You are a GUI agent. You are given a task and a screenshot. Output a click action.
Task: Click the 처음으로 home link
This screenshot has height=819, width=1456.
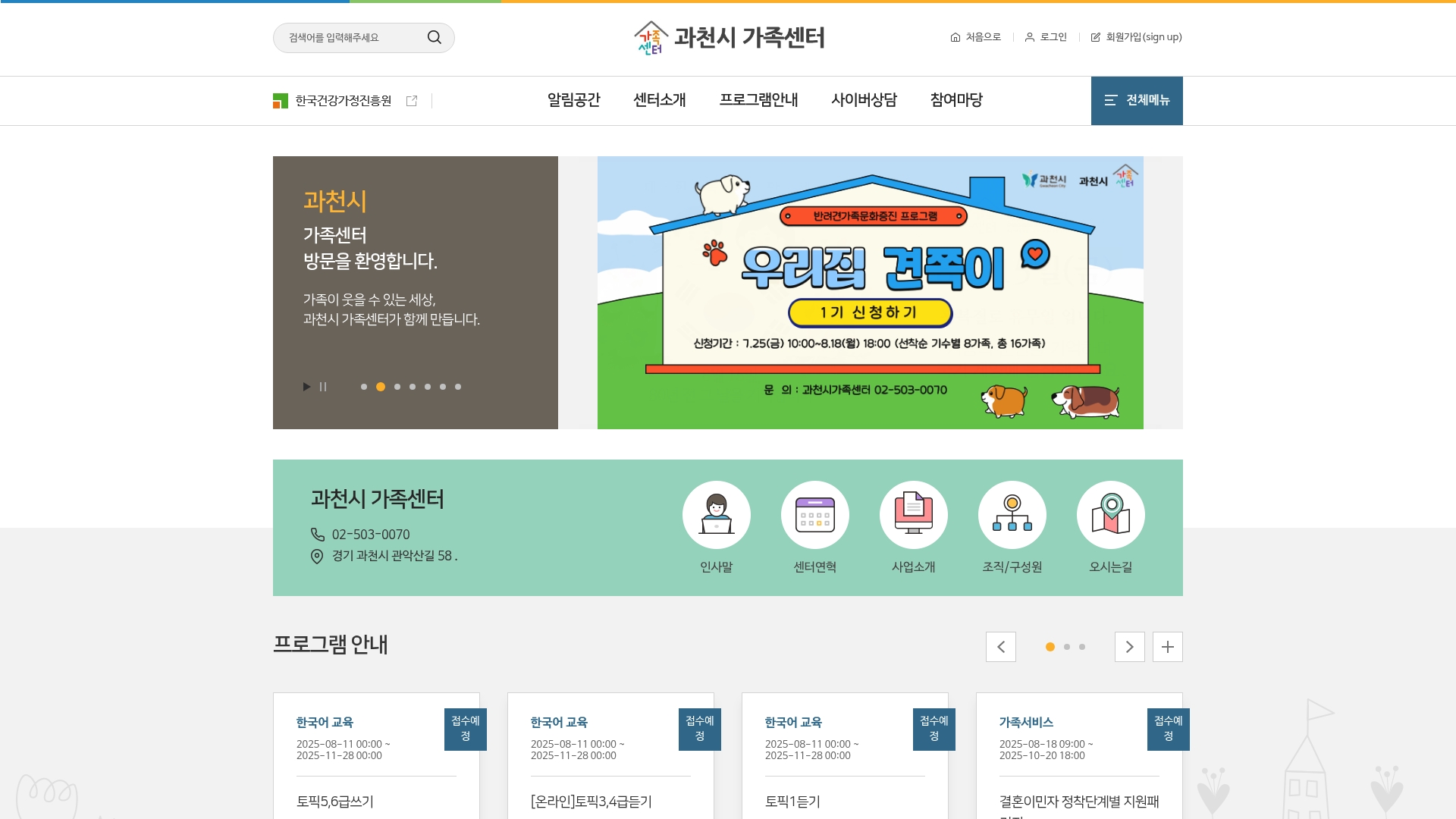click(x=976, y=37)
